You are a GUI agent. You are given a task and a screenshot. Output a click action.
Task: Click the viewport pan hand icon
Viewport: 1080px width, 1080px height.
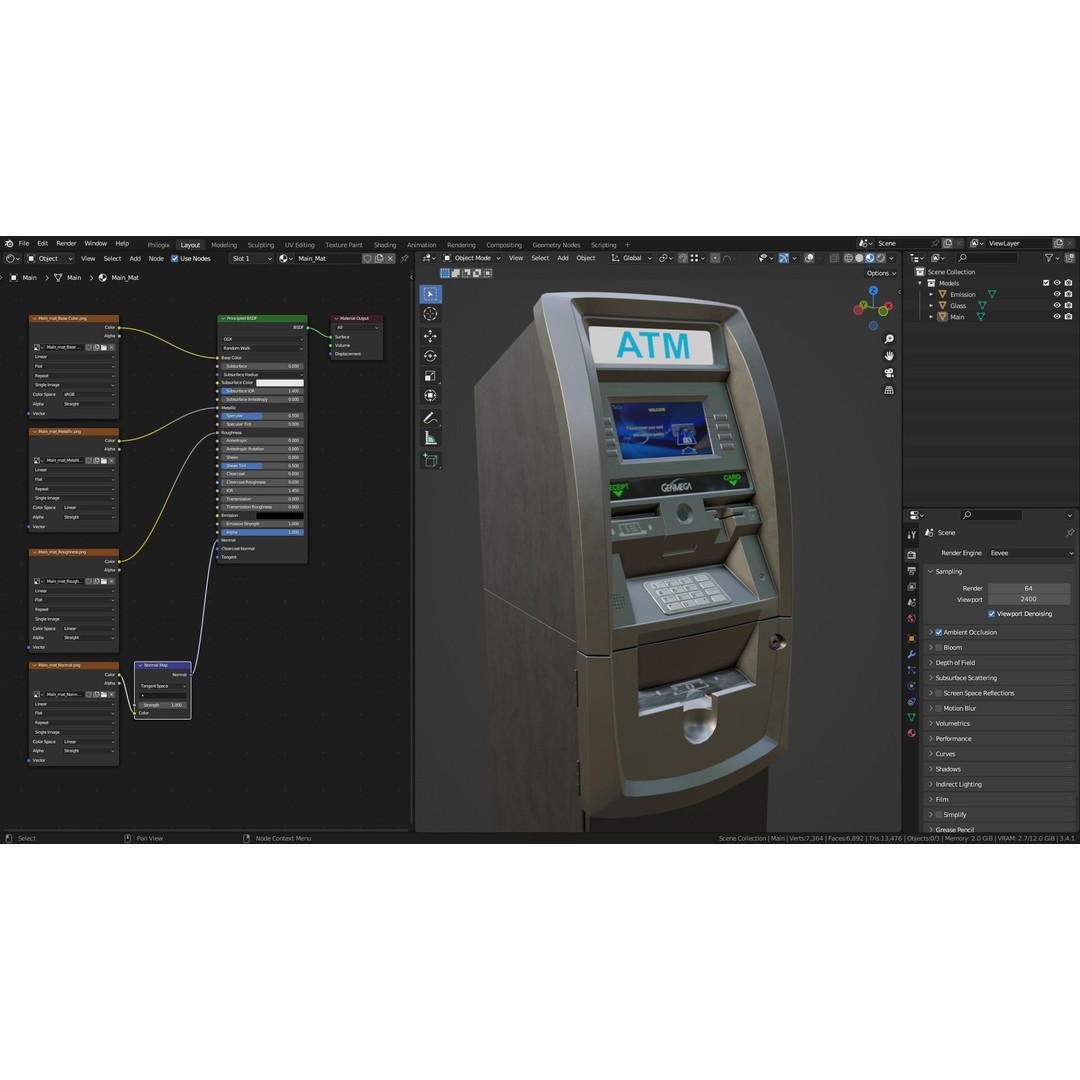(889, 356)
